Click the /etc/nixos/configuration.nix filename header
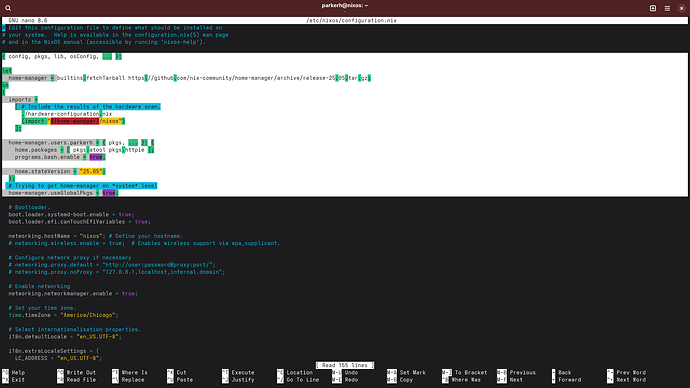Image resolution: width=690 pixels, height=388 pixels. pos(351,20)
